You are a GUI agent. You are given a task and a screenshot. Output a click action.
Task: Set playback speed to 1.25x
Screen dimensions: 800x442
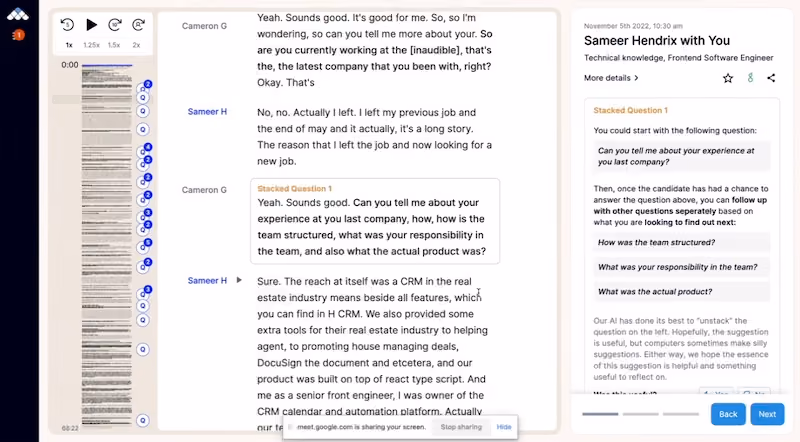coord(91,45)
